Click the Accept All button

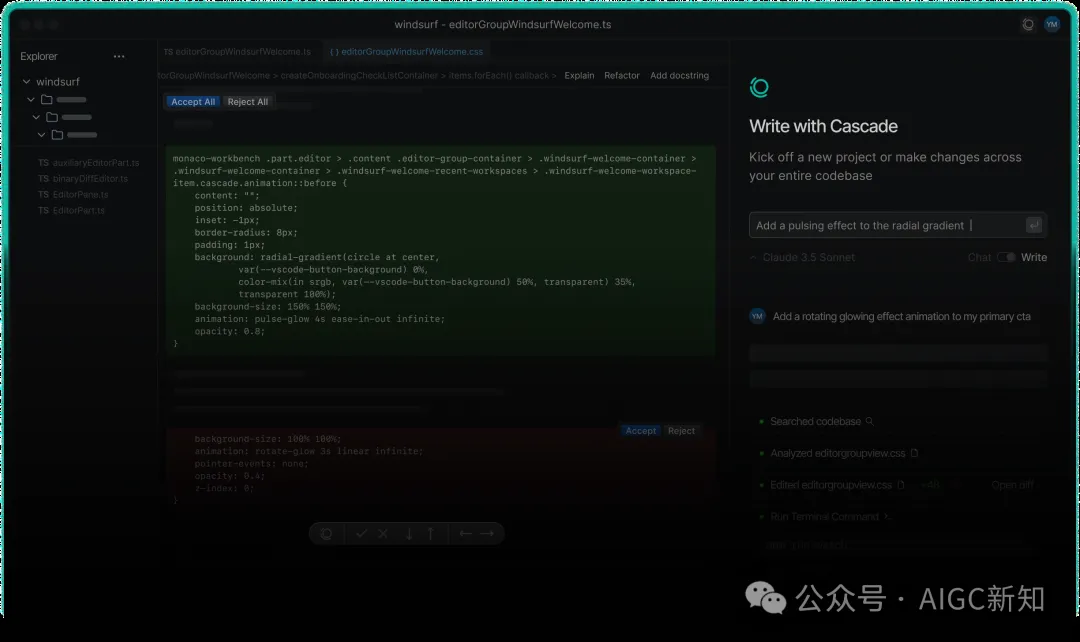pos(192,101)
